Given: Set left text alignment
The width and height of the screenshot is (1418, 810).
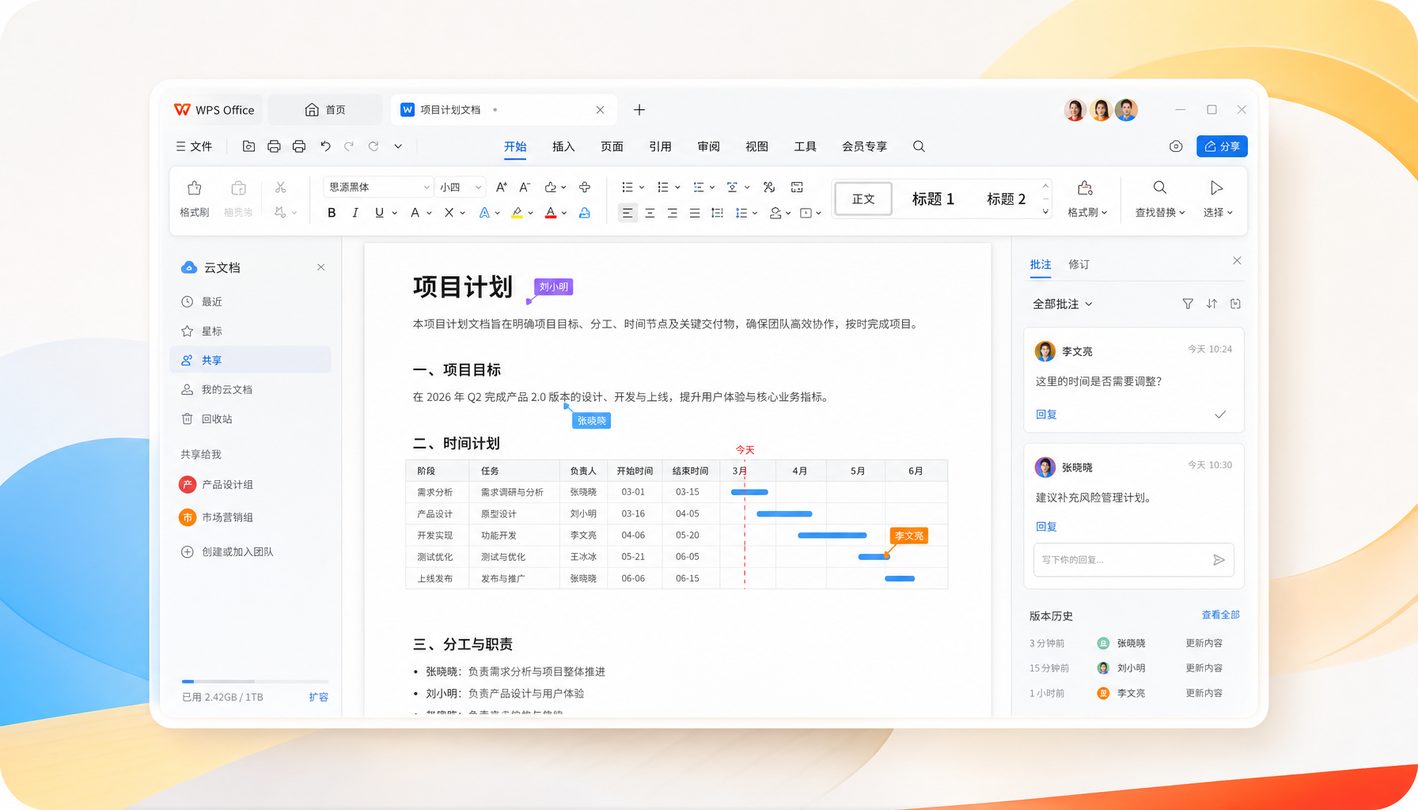Looking at the screenshot, I should pyautogui.click(x=627, y=213).
